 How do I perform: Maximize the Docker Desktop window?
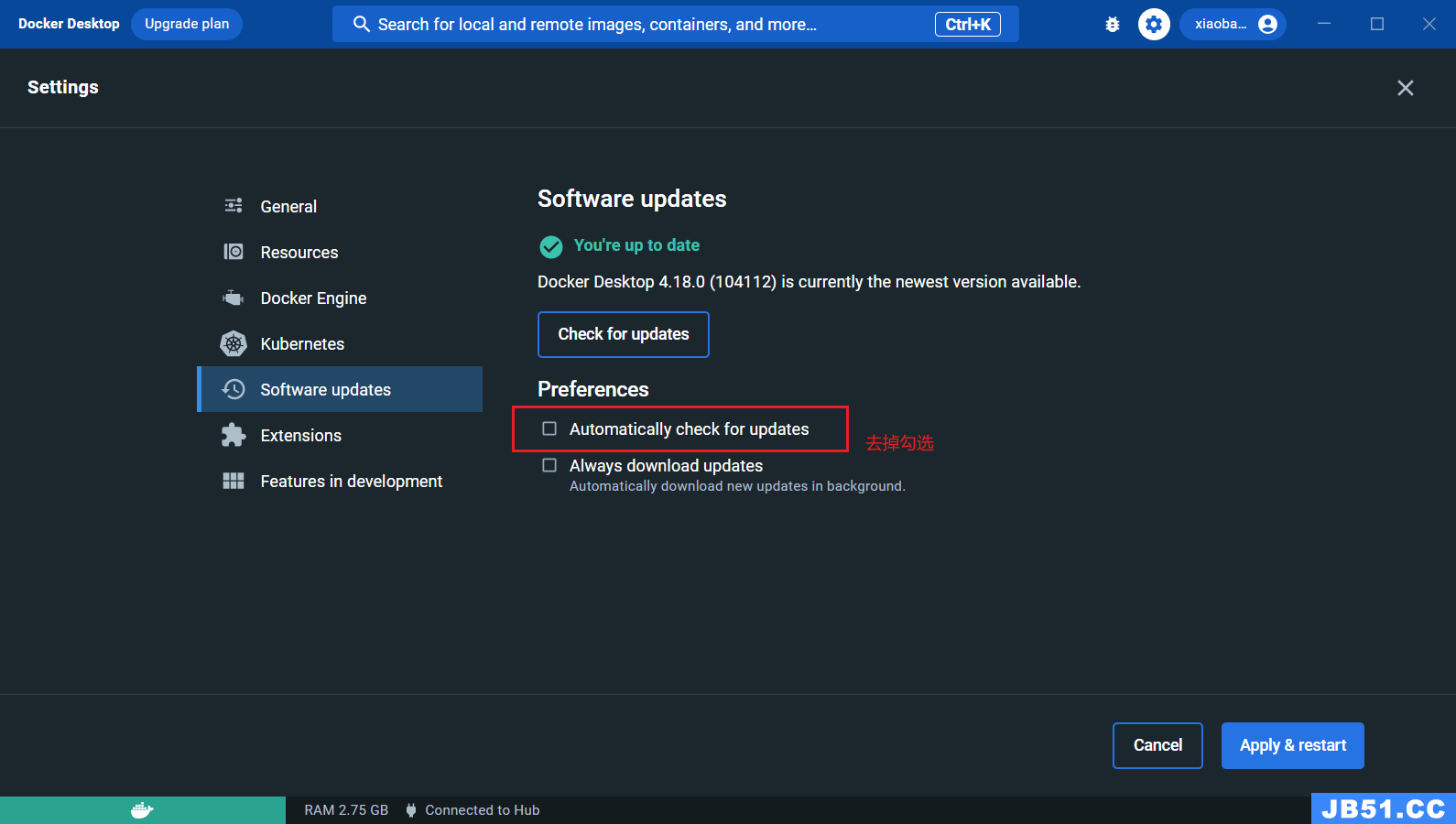[x=1377, y=24]
